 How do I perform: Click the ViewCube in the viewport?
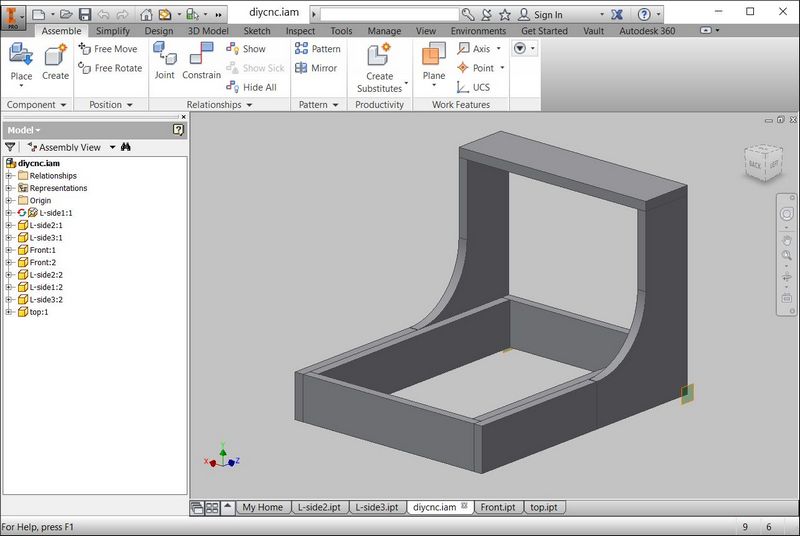763,163
